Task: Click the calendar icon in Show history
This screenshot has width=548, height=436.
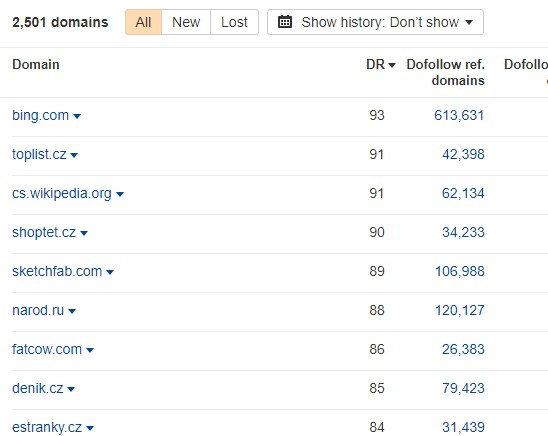Action: [x=284, y=22]
